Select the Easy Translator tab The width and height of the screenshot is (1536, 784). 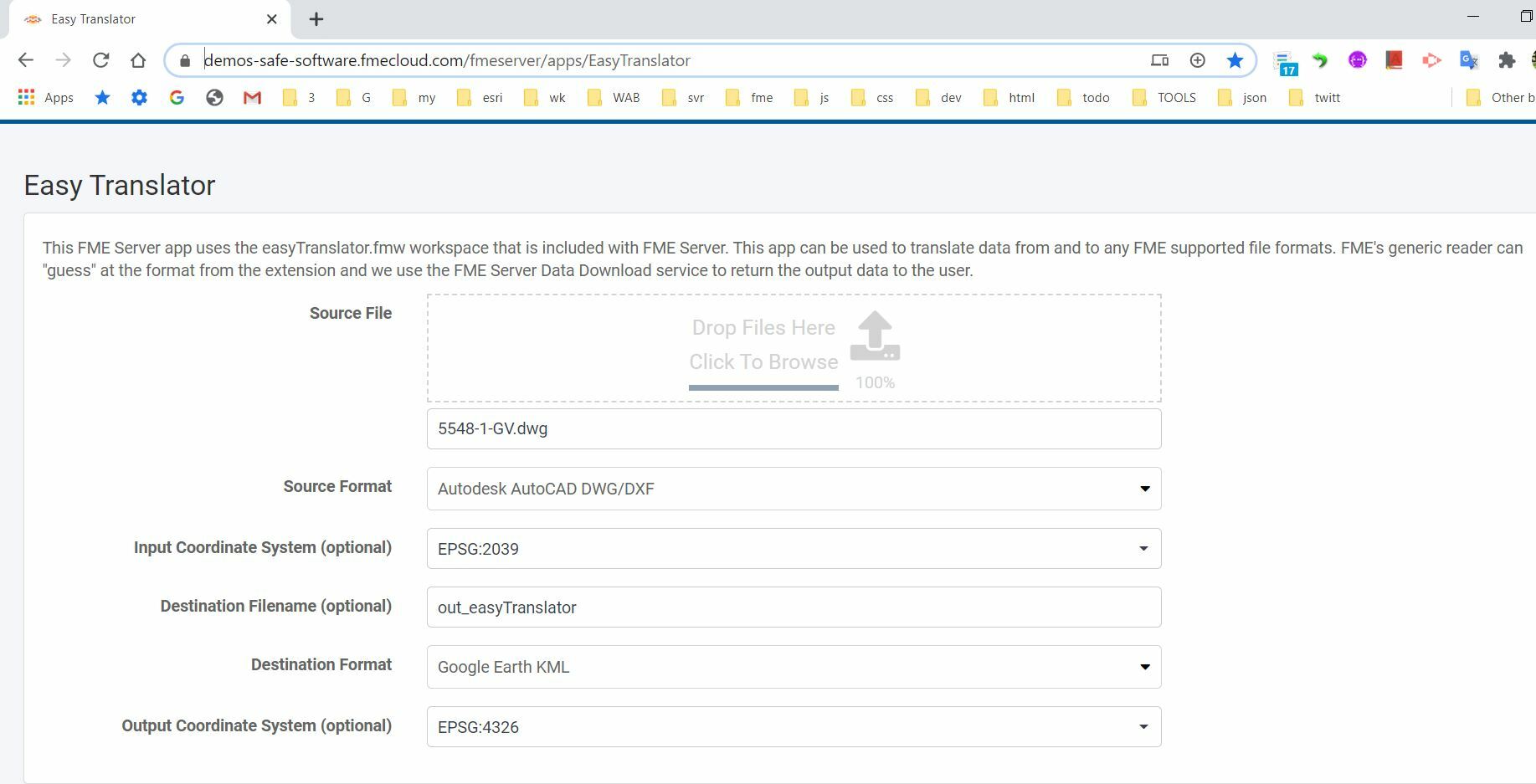click(x=149, y=19)
